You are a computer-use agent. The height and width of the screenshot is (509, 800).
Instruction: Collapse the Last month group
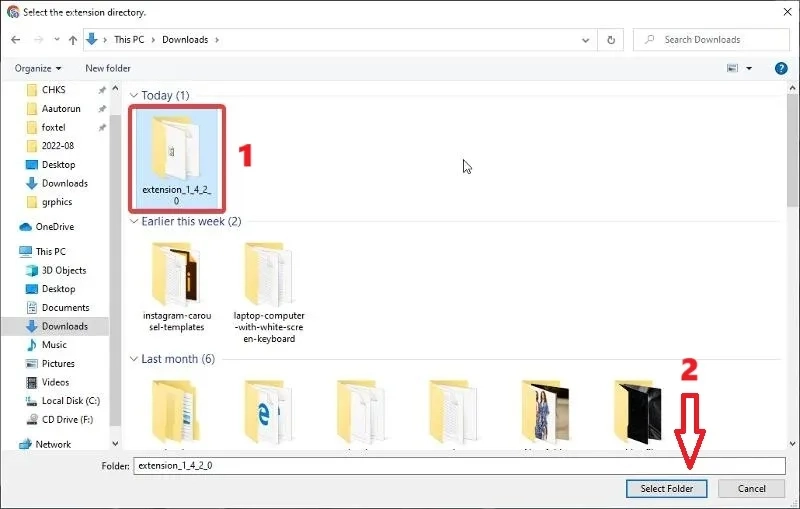[134, 359]
